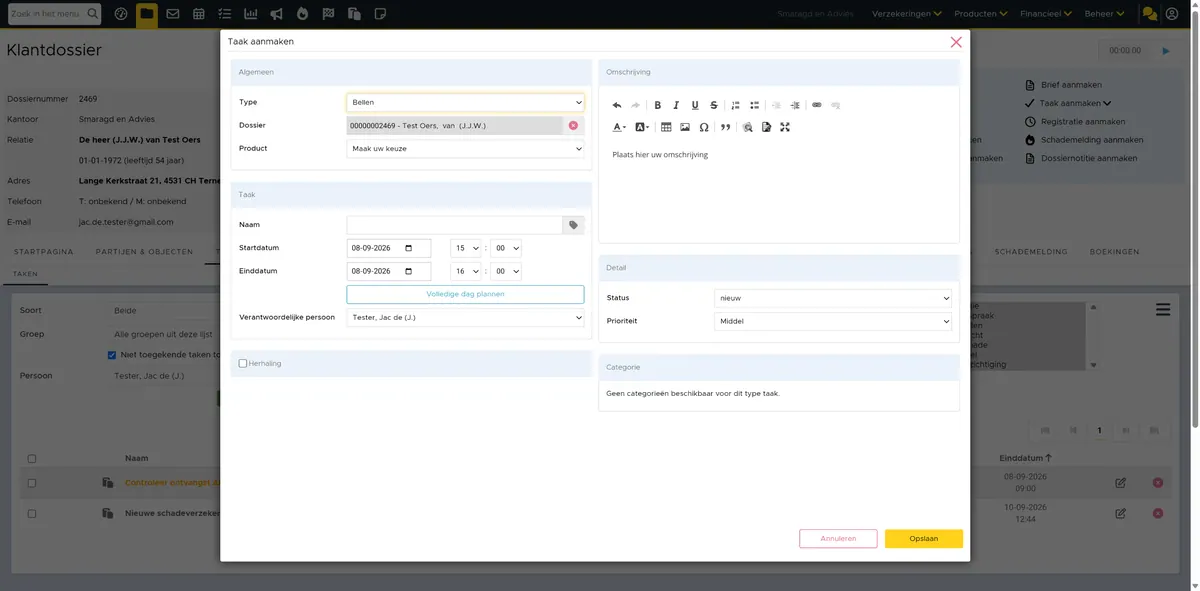Maximize the description editor to fullscreen
Screen dimensions: 1200x591
pyautogui.click(x=785, y=127)
